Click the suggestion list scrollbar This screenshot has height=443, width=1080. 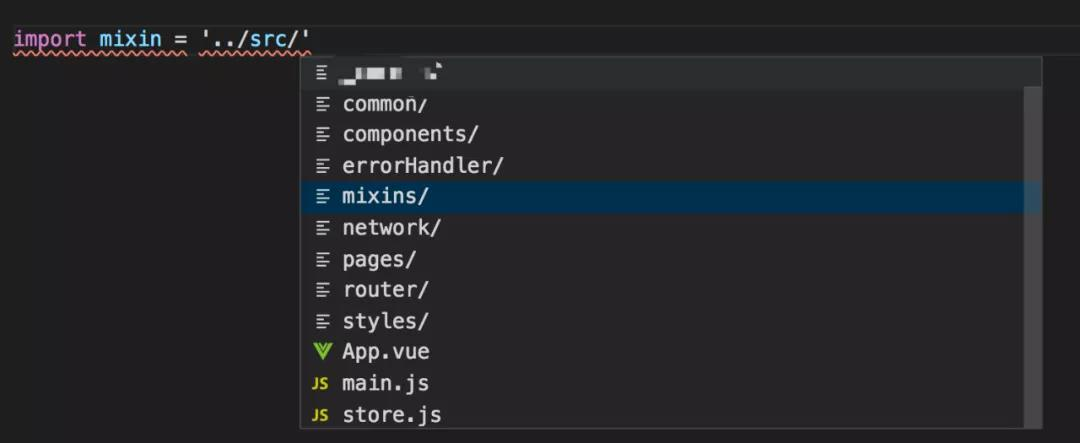pos(1032,256)
